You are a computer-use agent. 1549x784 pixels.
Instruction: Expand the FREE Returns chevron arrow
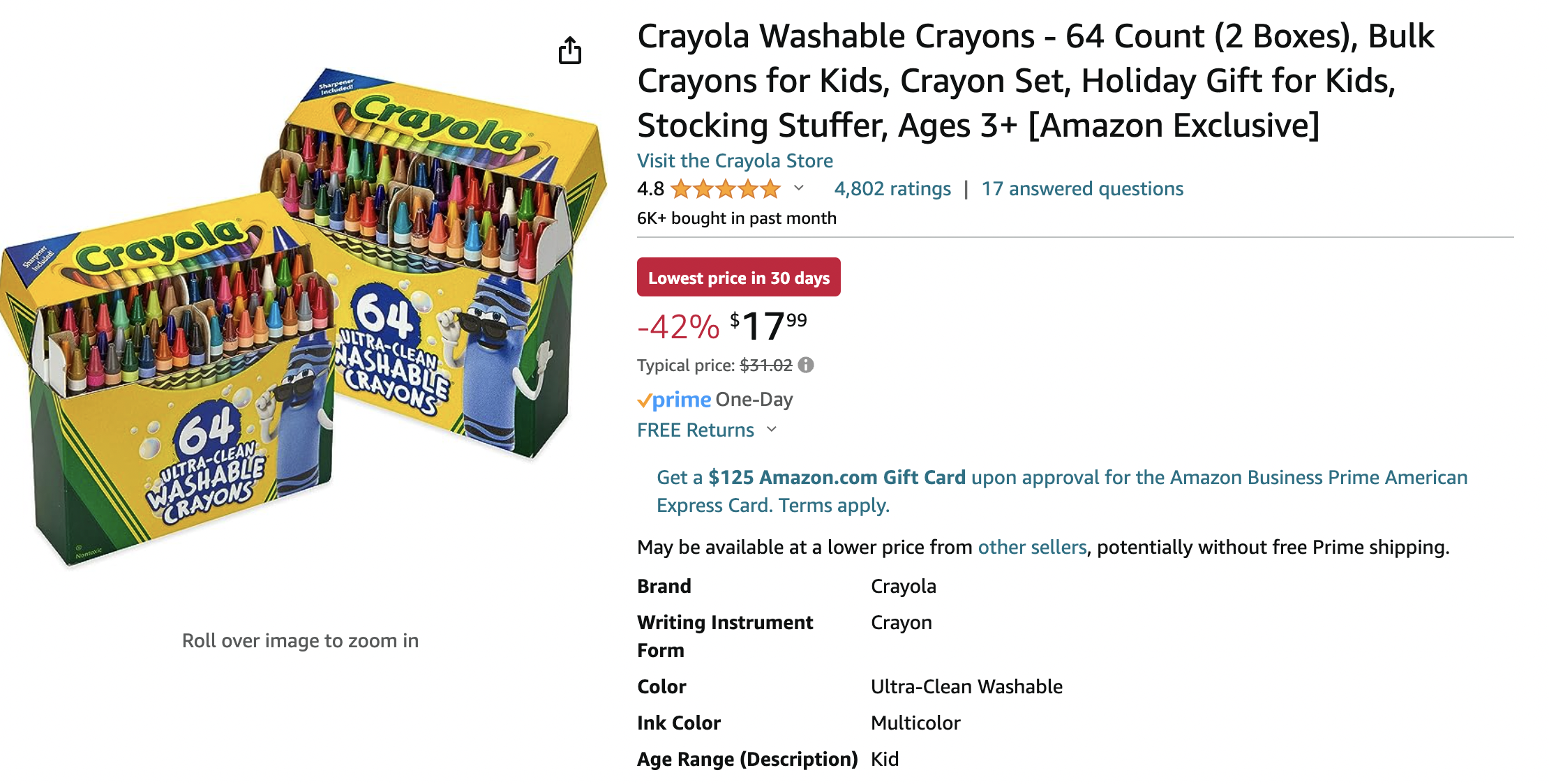click(772, 429)
